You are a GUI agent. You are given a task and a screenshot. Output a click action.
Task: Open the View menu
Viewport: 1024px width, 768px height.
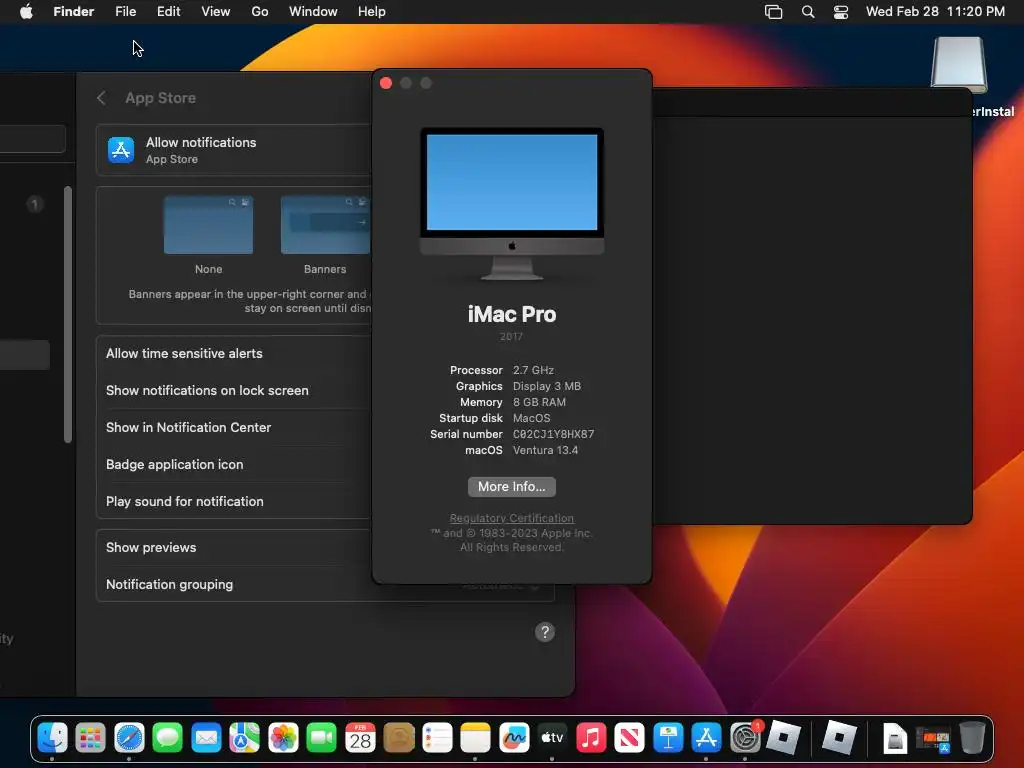pyautogui.click(x=216, y=12)
